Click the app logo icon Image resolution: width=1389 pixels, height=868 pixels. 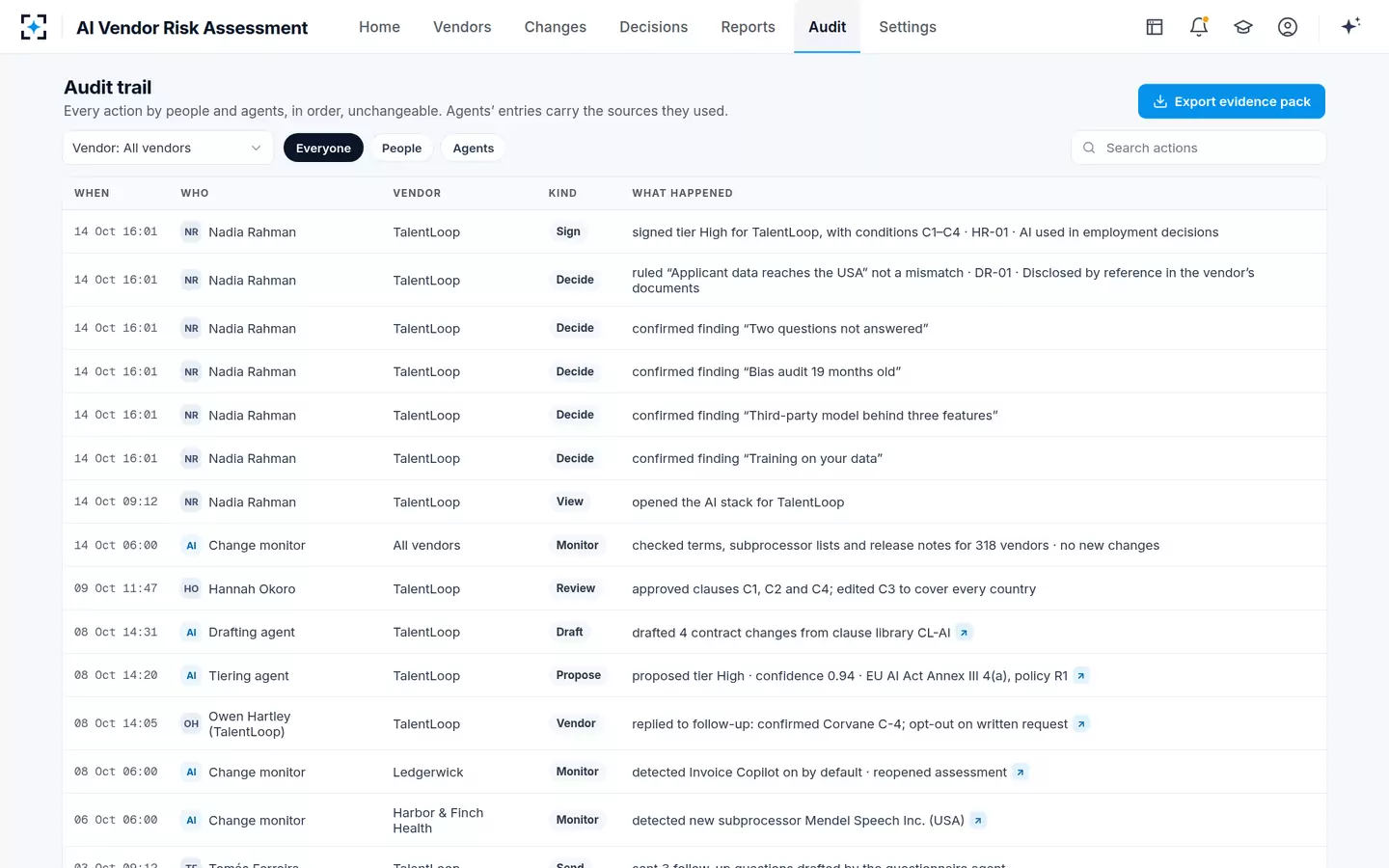[x=34, y=27]
